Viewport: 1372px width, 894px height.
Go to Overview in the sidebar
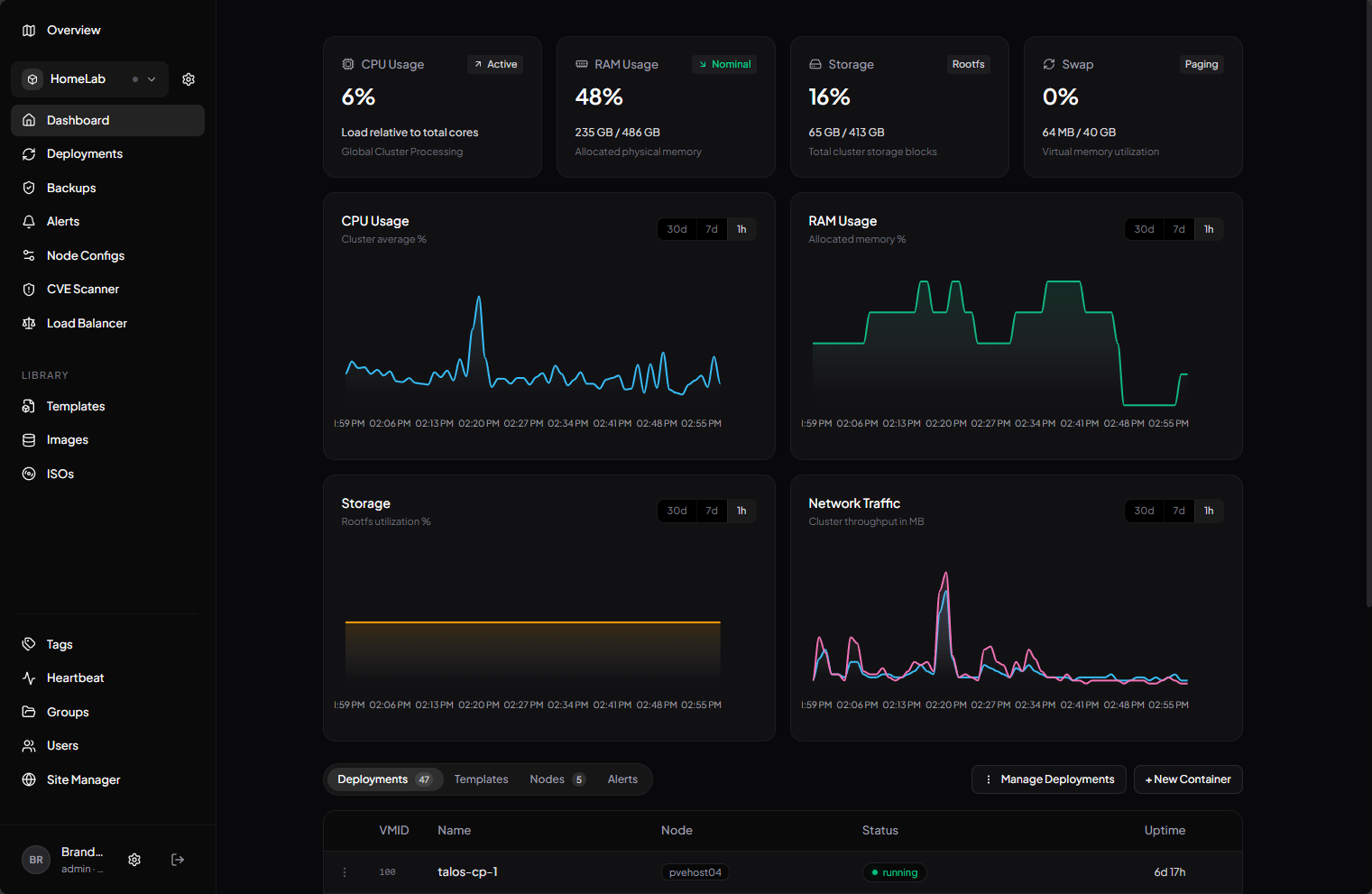(73, 30)
